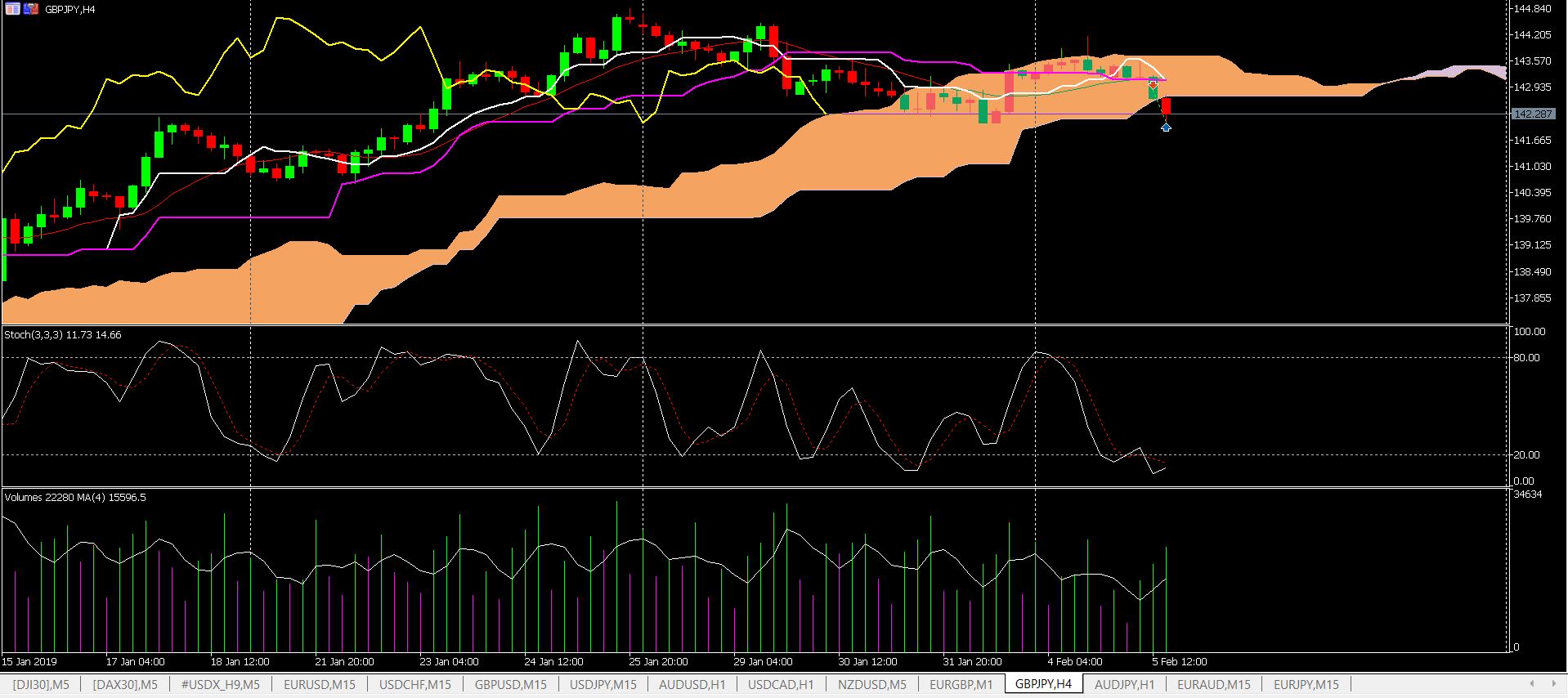Click the volume scale maximum 34634
Image resolution: width=1568 pixels, height=698 pixels.
[1528, 494]
